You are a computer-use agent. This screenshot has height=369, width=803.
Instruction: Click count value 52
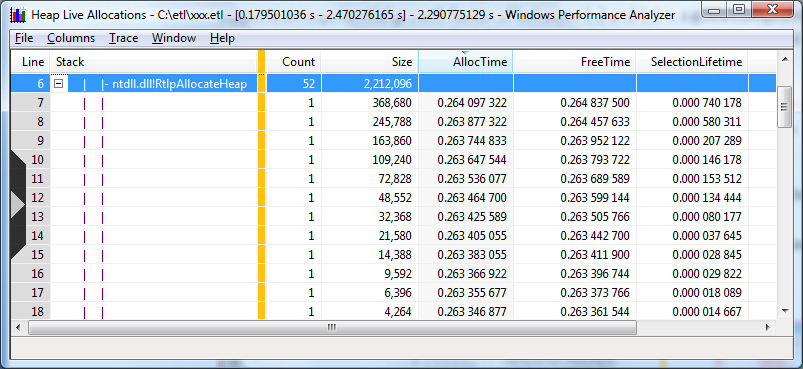pos(308,84)
